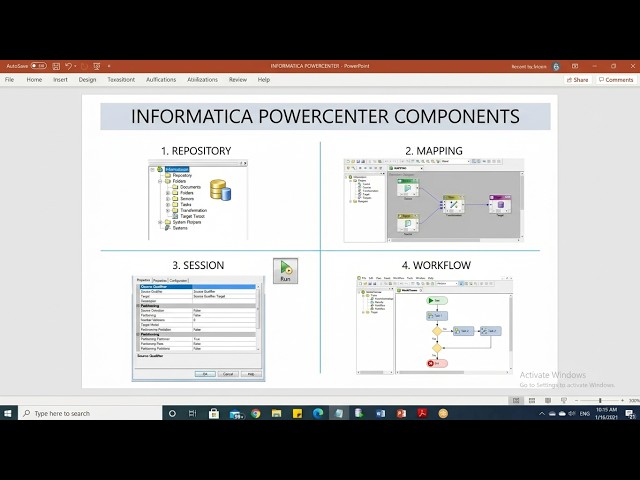640x480 pixels.
Task: Click the ENG language indicator
Action: [x=585, y=413]
